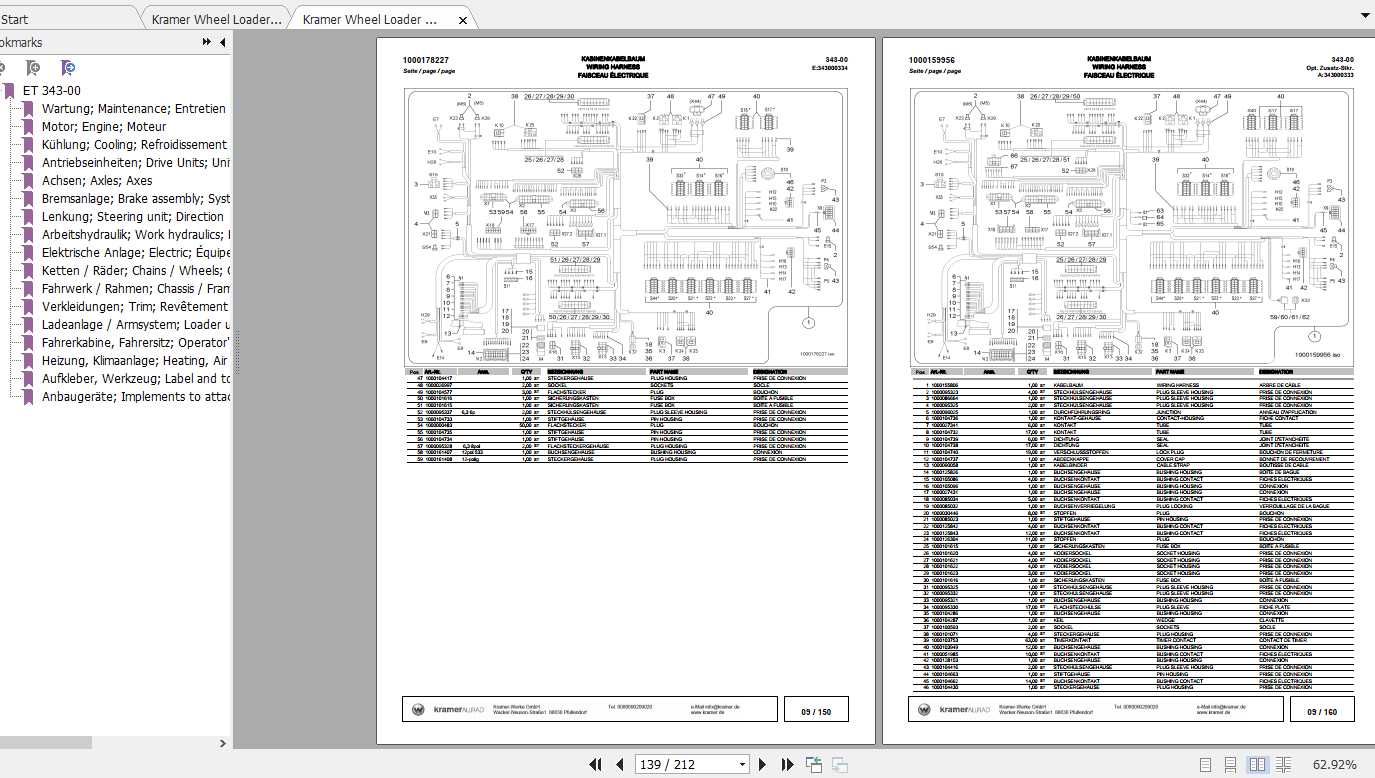Expand all bookmarks with the double-arrow icon
The image size is (1375, 778).
[x=206, y=42]
